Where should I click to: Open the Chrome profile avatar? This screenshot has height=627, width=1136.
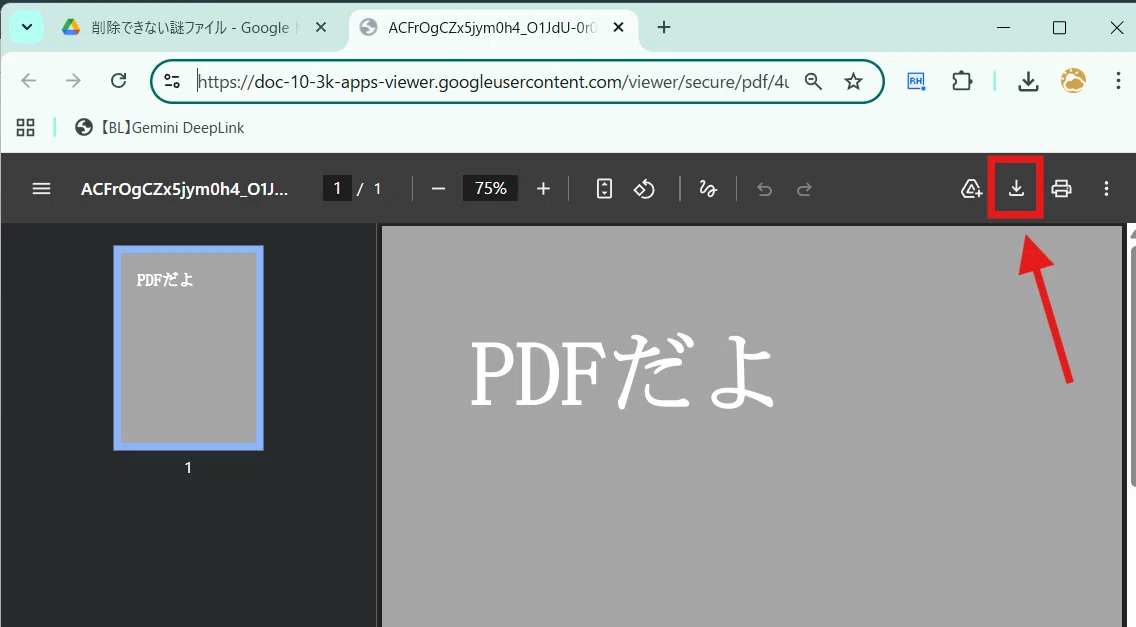coord(1073,80)
